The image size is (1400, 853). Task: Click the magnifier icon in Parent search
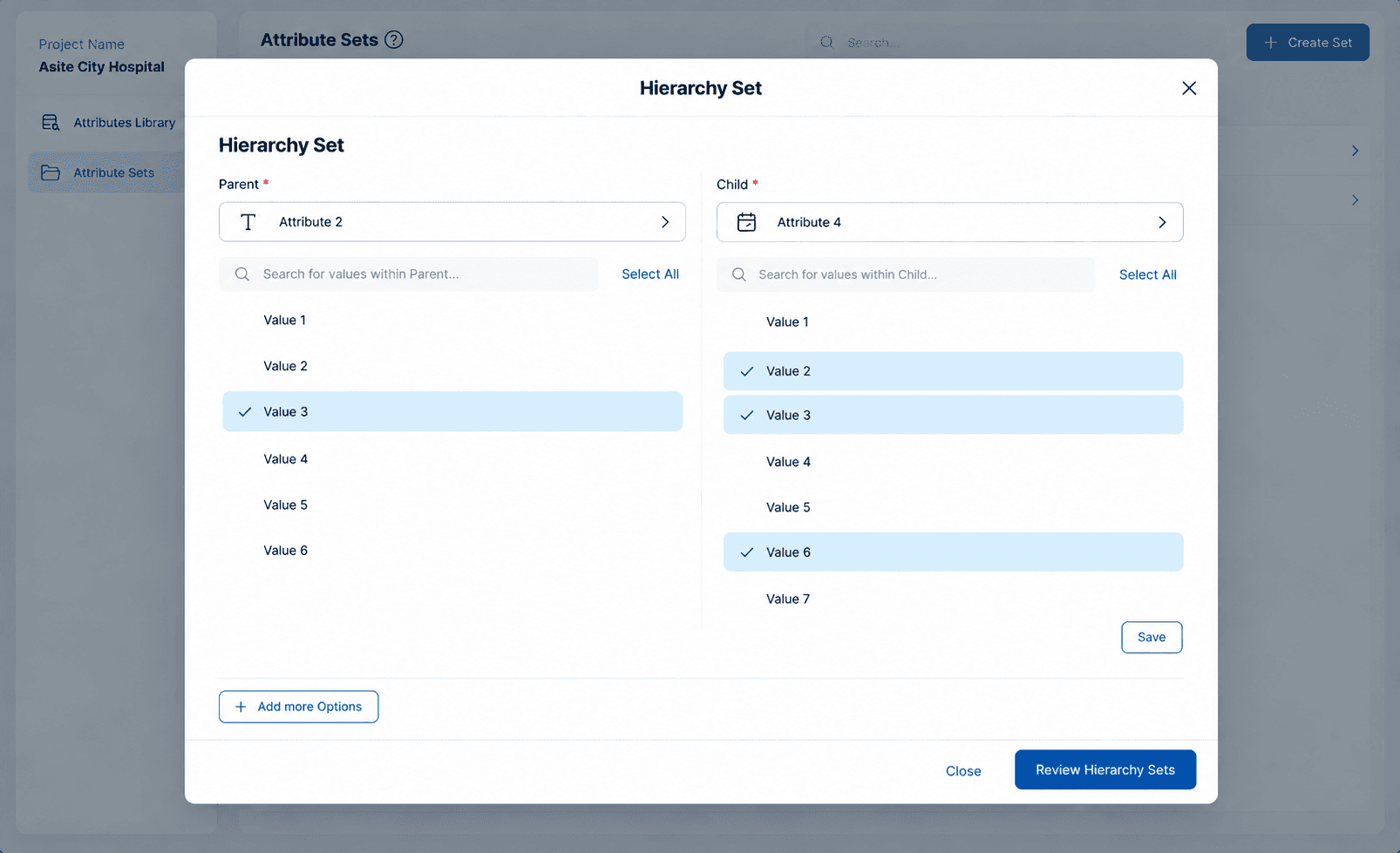(242, 274)
